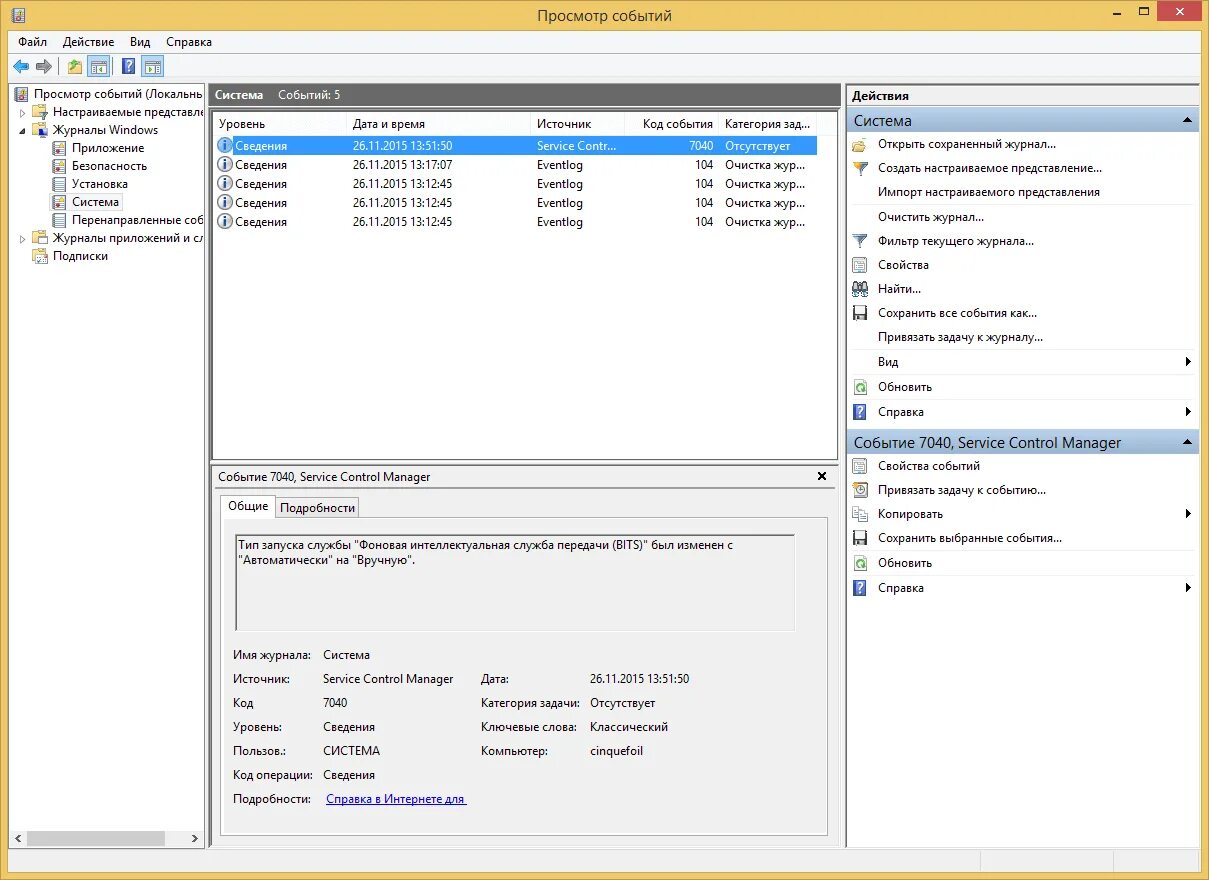Sort by the Категория задачи column header

click(x=768, y=124)
